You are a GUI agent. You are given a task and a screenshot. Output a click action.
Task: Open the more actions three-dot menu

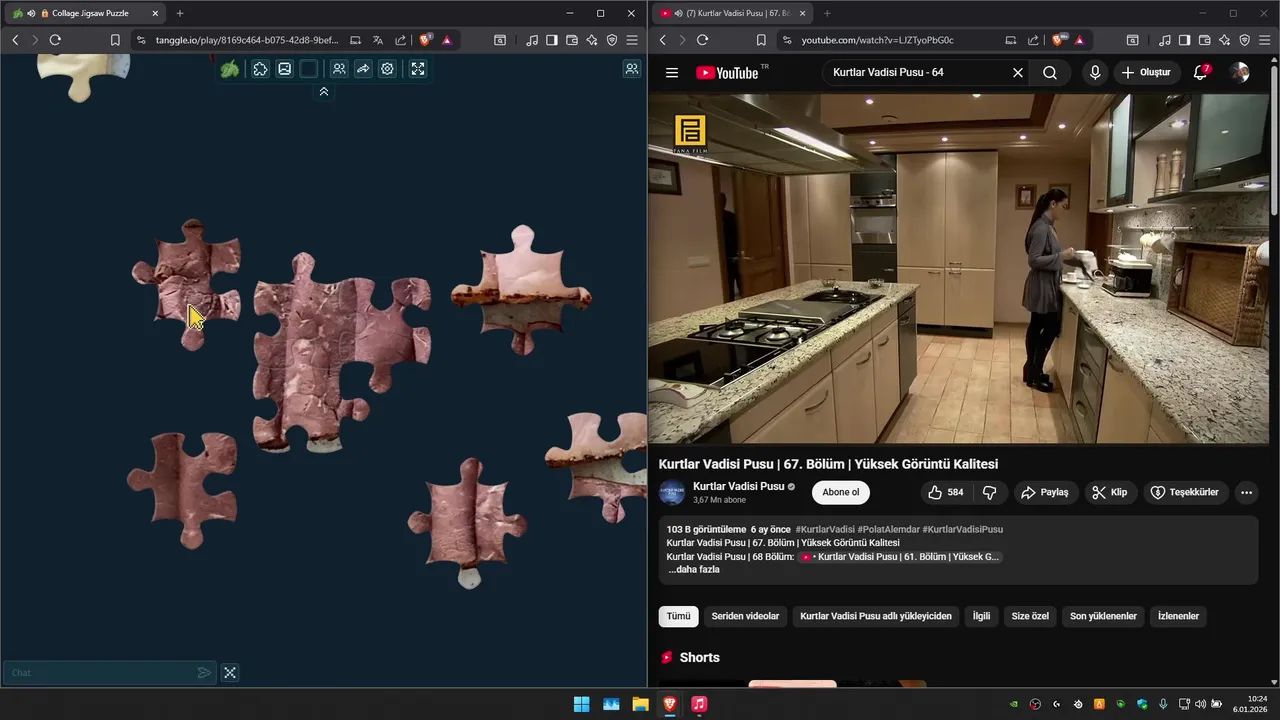pyautogui.click(x=1246, y=492)
